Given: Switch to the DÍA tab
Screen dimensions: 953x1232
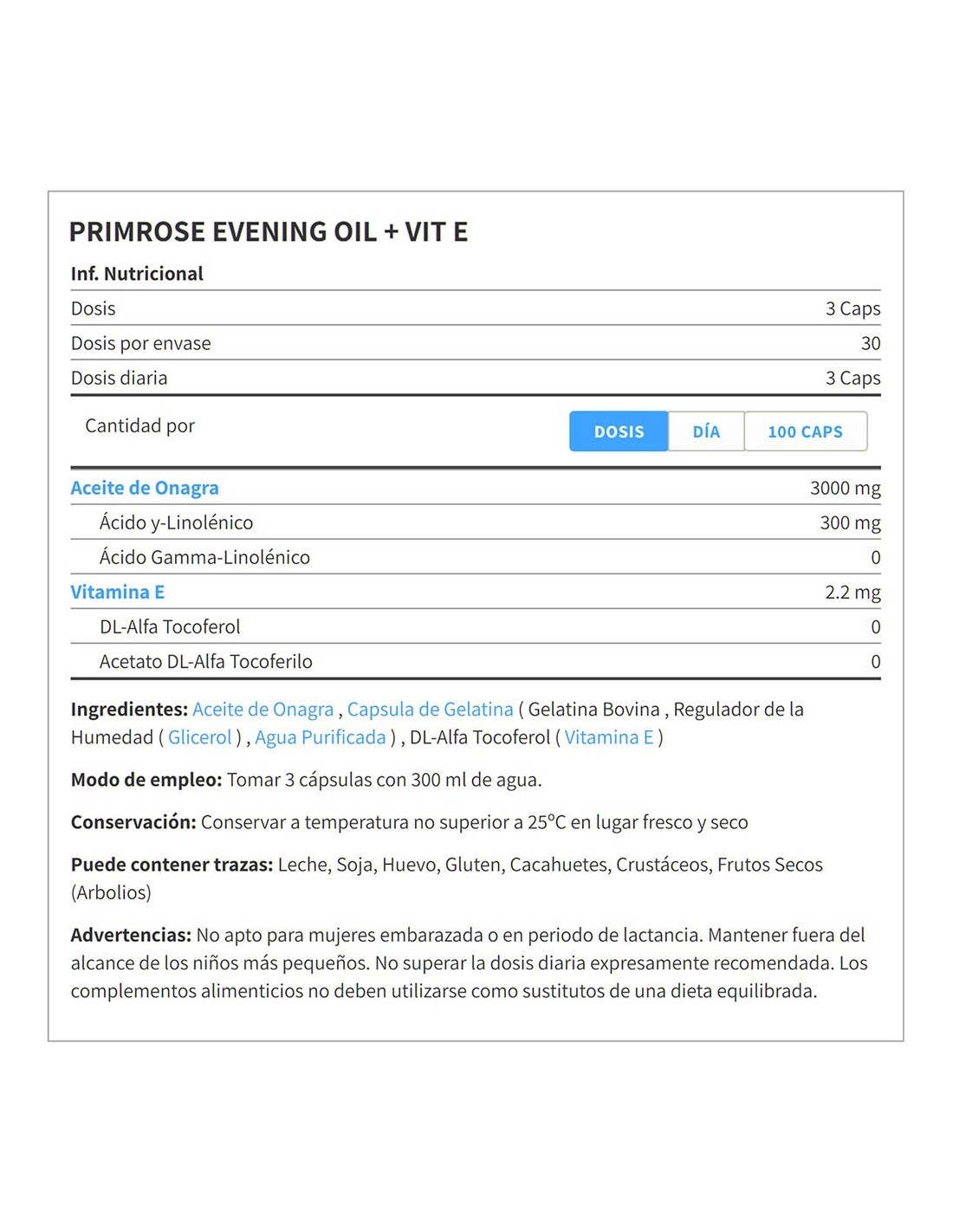Looking at the screenshot, I should point(706,431).
